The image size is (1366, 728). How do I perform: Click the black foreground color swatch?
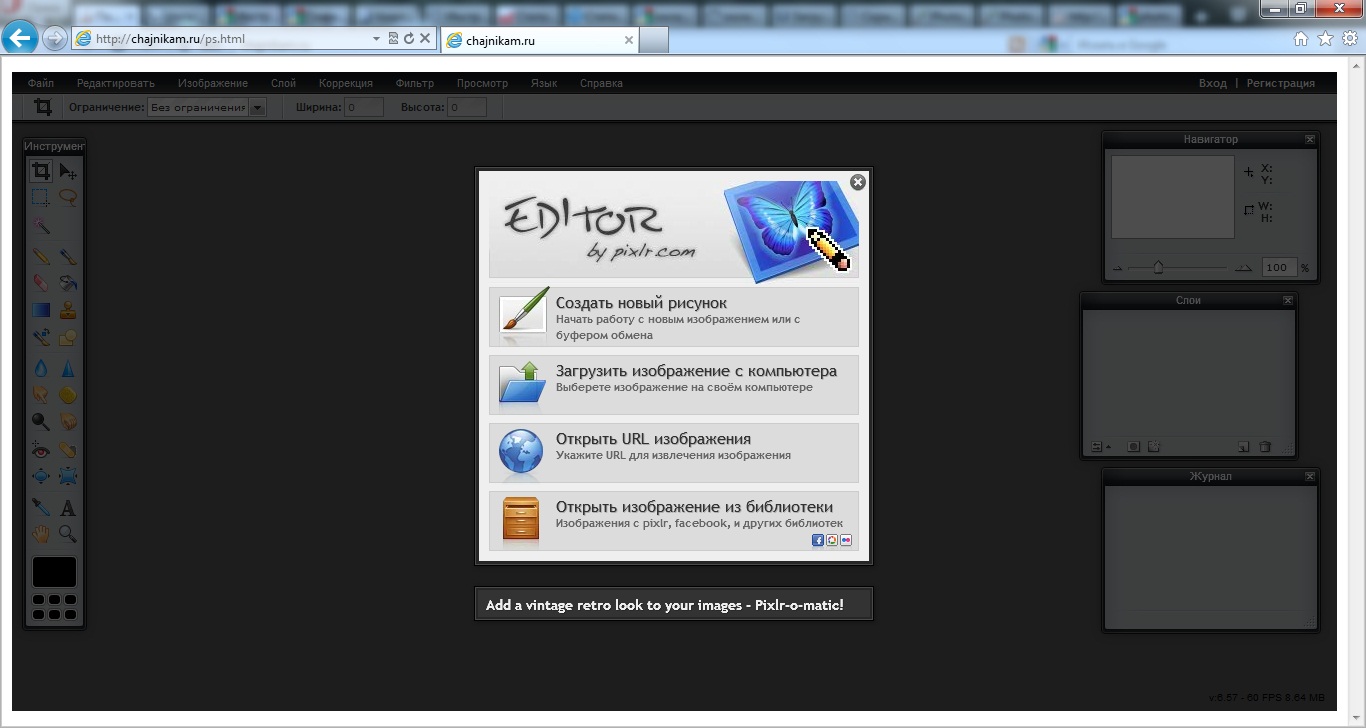[54, 572]
